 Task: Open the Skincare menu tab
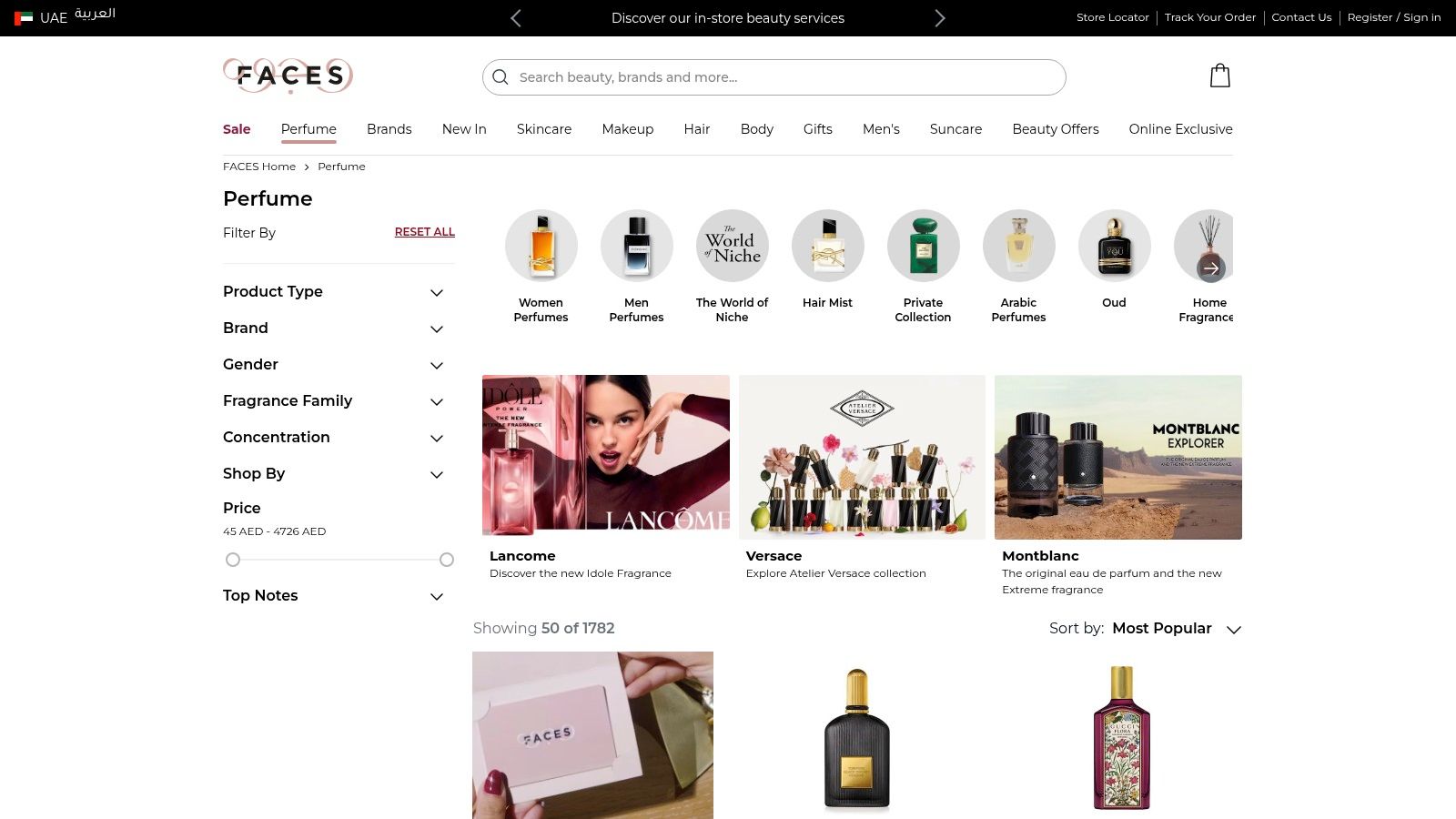pyautogui.click(x=543, y=129)
